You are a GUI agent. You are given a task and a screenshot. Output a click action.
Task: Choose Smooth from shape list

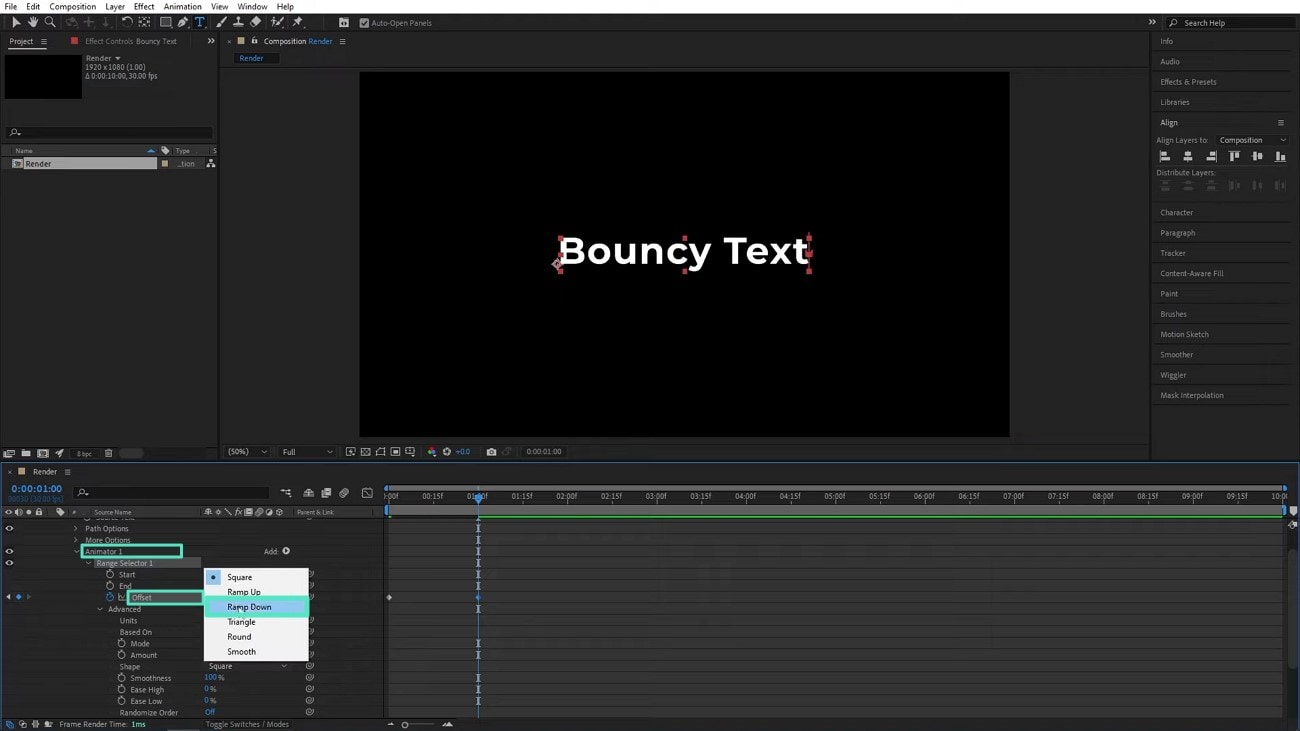(x=256, y=652)
